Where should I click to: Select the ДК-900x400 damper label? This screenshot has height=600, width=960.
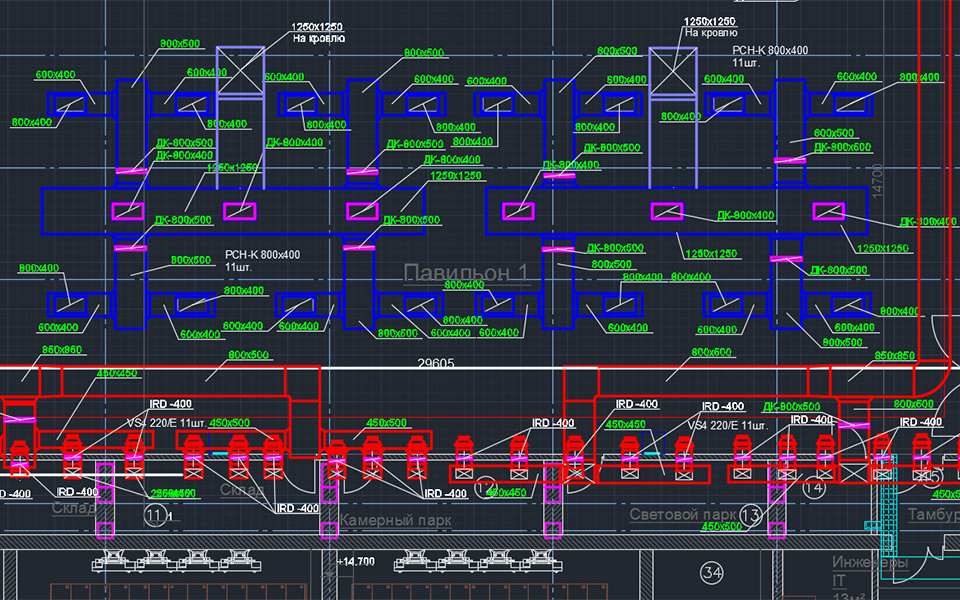[745, 215]
